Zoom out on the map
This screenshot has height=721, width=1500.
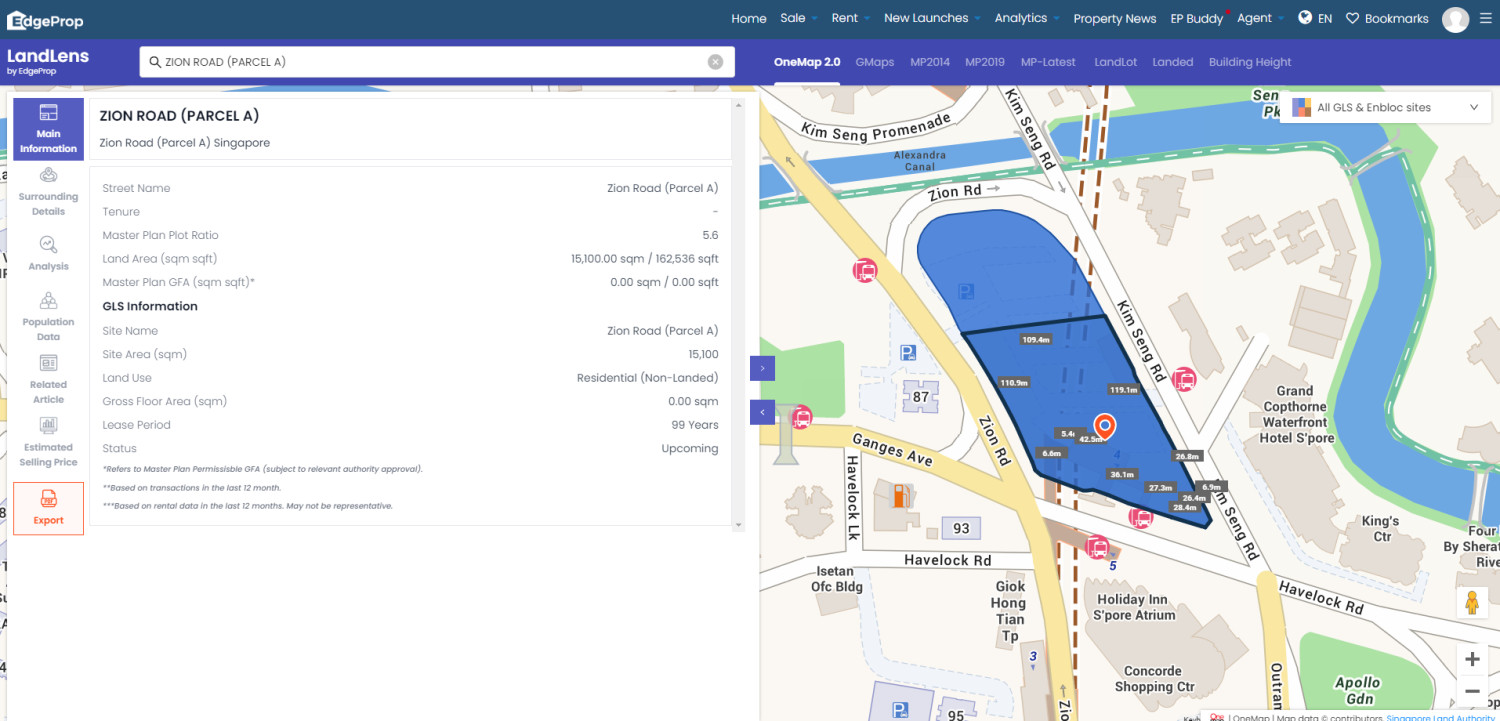tap(1472, 691)
